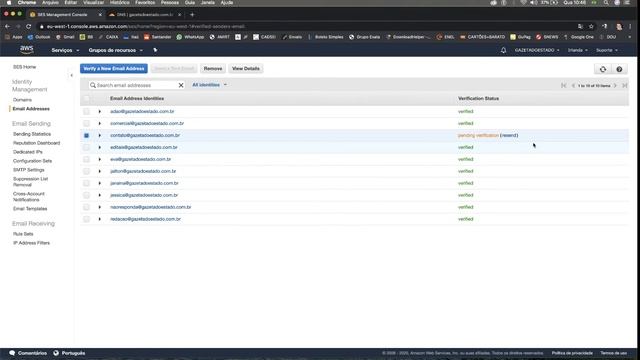Click the resend link for contato verification
The width and height of the screenshot is (640, 360).
pyautogui.click(x=509, y=136)
